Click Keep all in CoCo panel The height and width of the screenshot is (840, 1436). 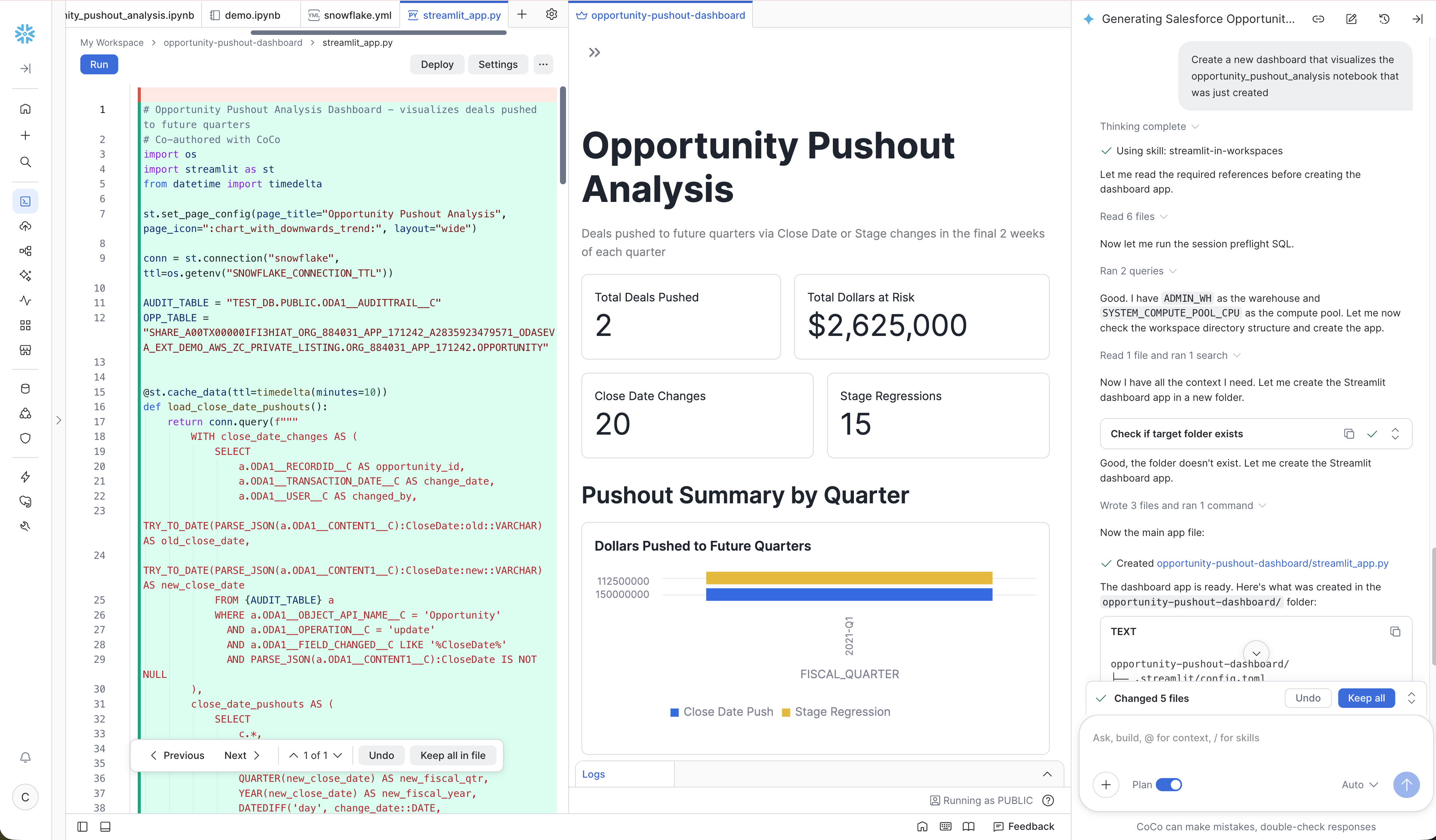(1366, 698)
